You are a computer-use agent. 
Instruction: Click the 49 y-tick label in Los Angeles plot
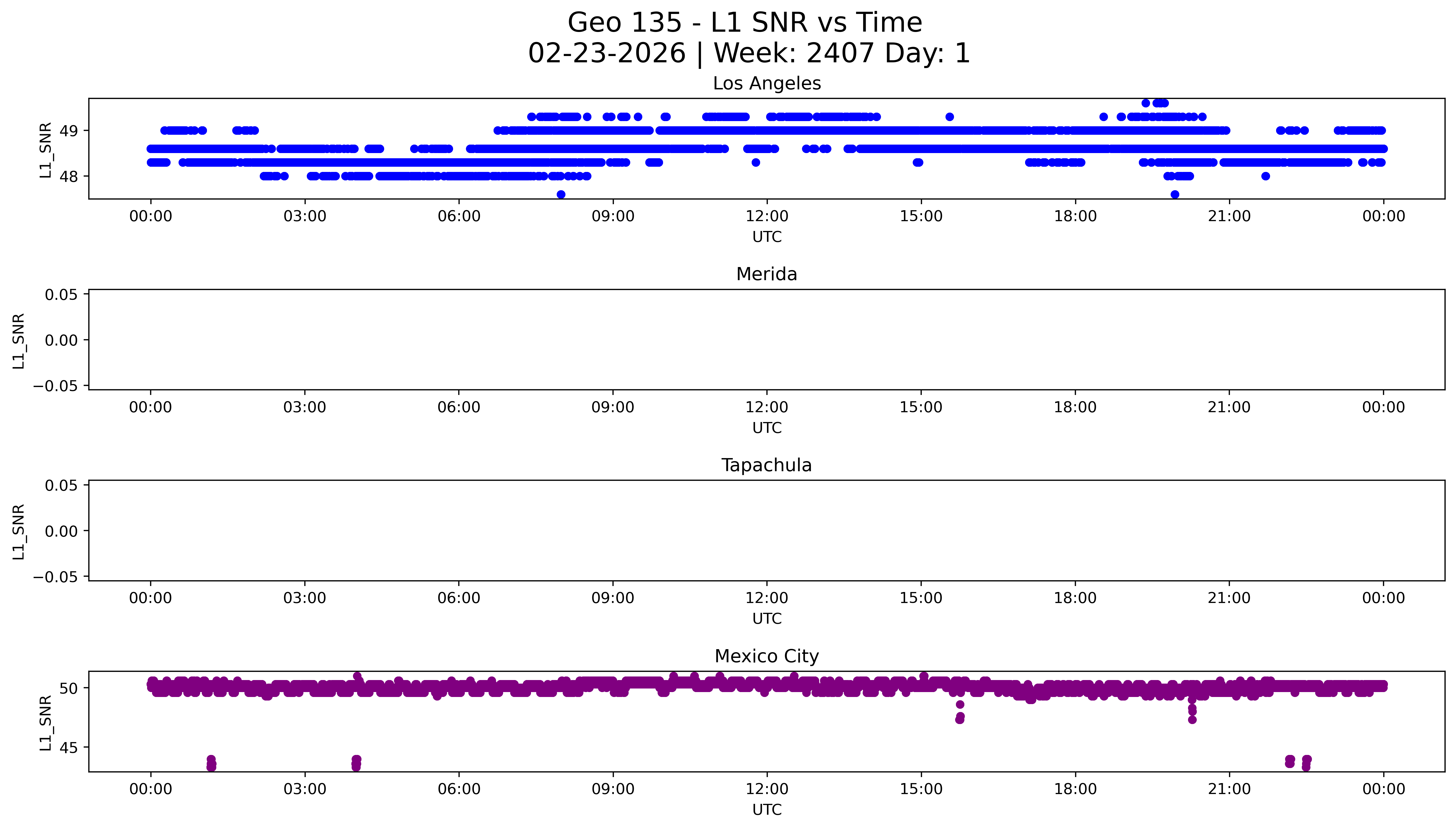tap(69, 131)
